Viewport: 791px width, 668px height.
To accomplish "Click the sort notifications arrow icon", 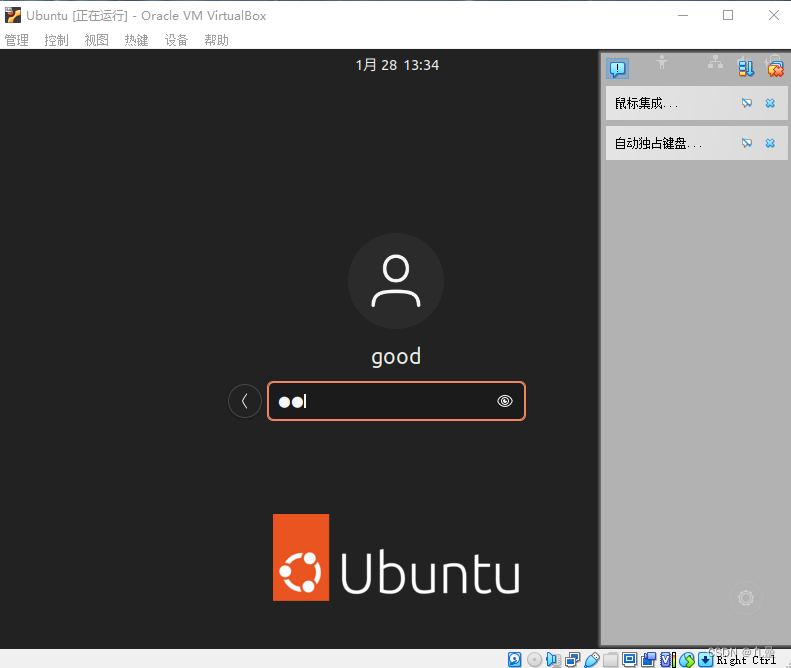I will click(x=746, y=67).
